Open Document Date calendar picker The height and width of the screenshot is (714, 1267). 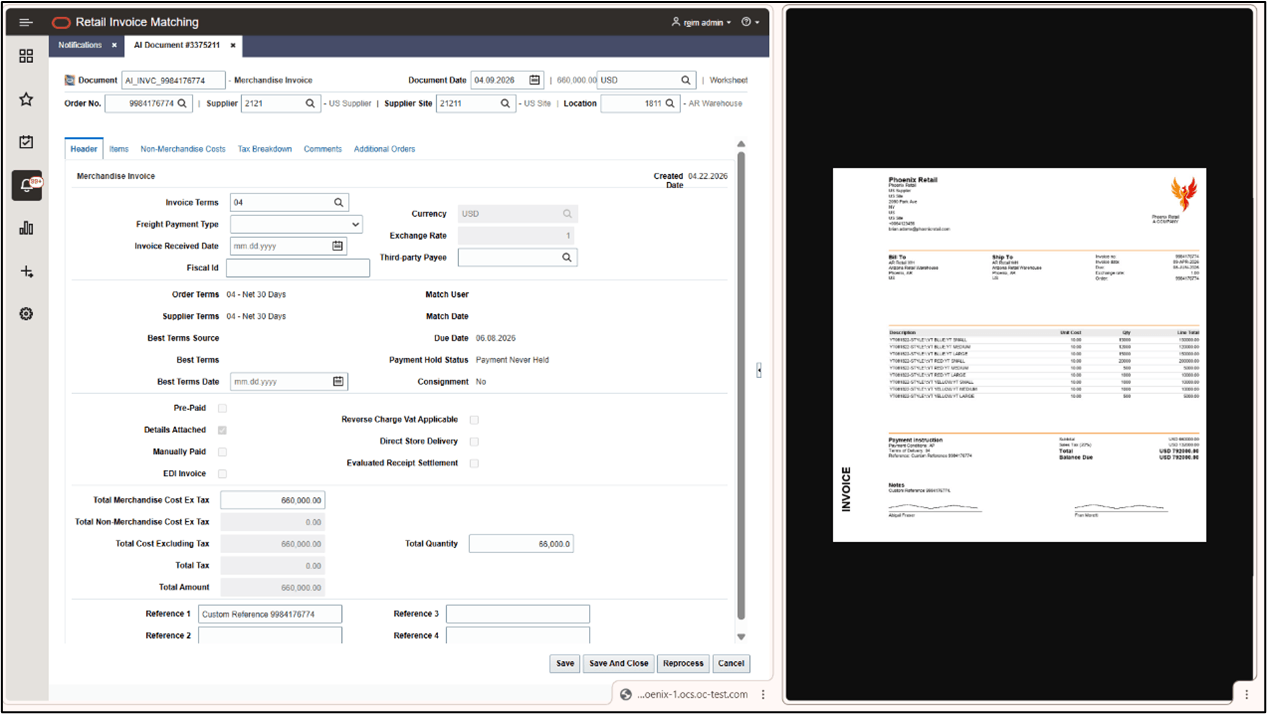pyautogui.click(x=535, y=80)
